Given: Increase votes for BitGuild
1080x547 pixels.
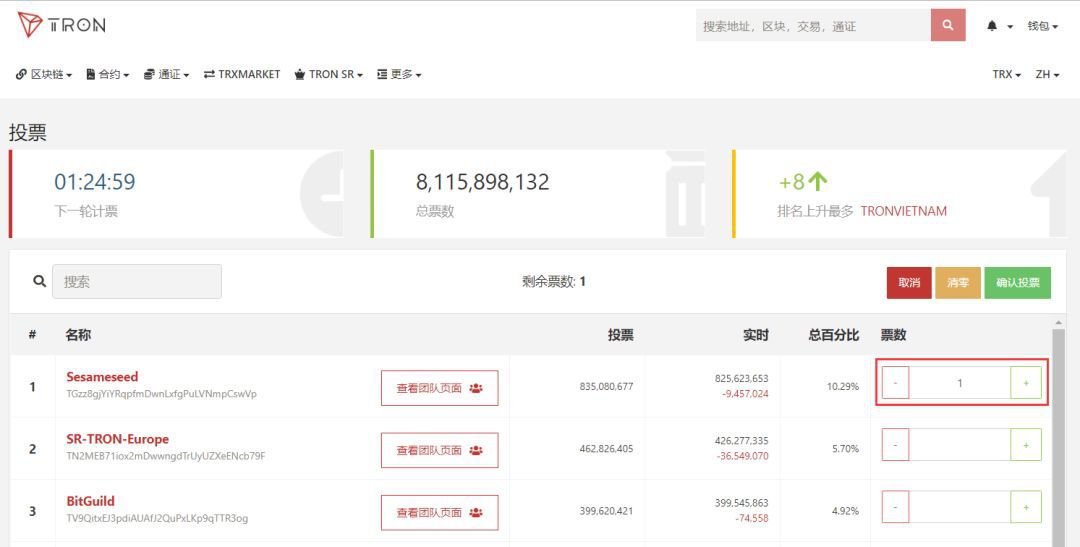Looking at the screenshot, I should (1026, 507).
